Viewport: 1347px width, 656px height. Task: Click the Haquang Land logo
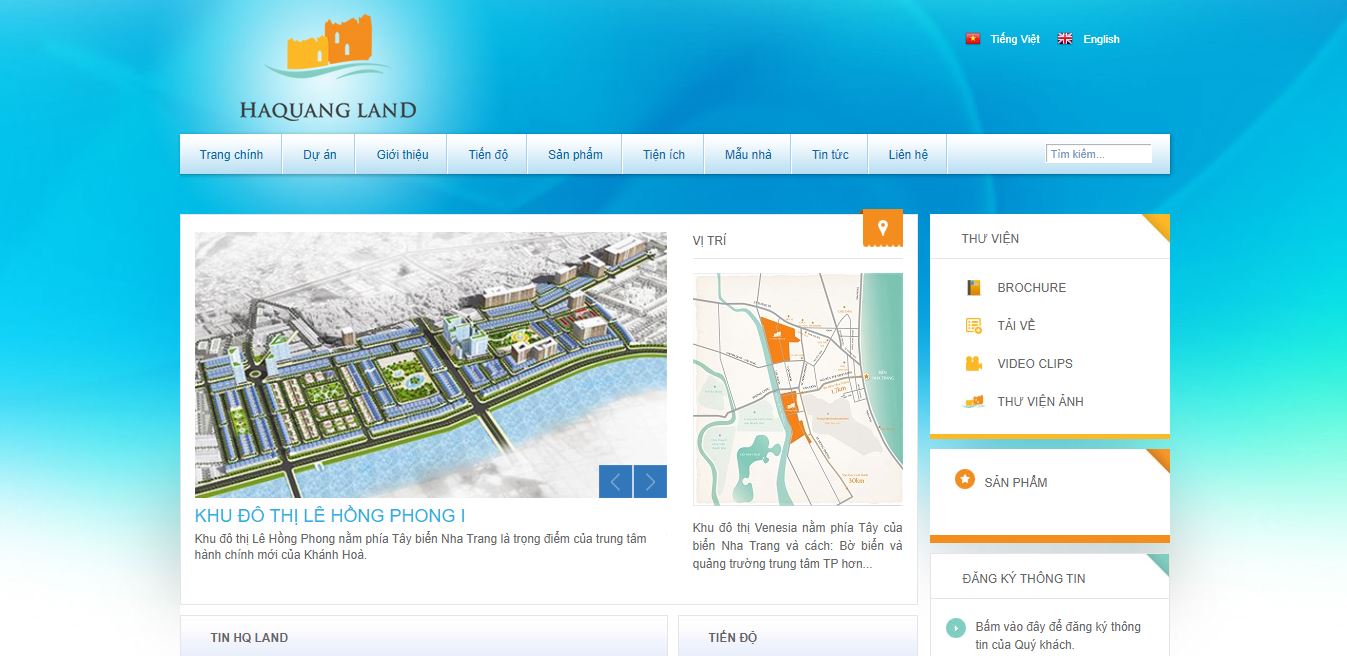click(328, 68)
